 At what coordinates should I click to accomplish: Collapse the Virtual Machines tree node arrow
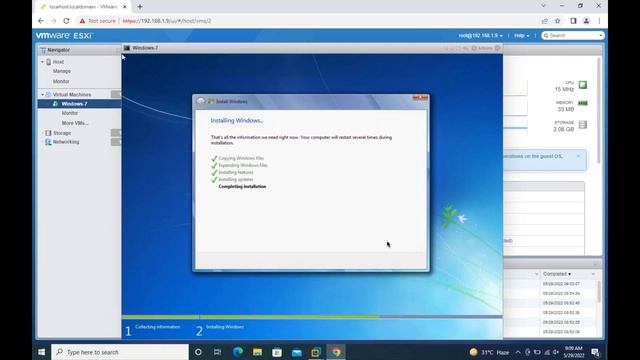click(x=42, y=95)
